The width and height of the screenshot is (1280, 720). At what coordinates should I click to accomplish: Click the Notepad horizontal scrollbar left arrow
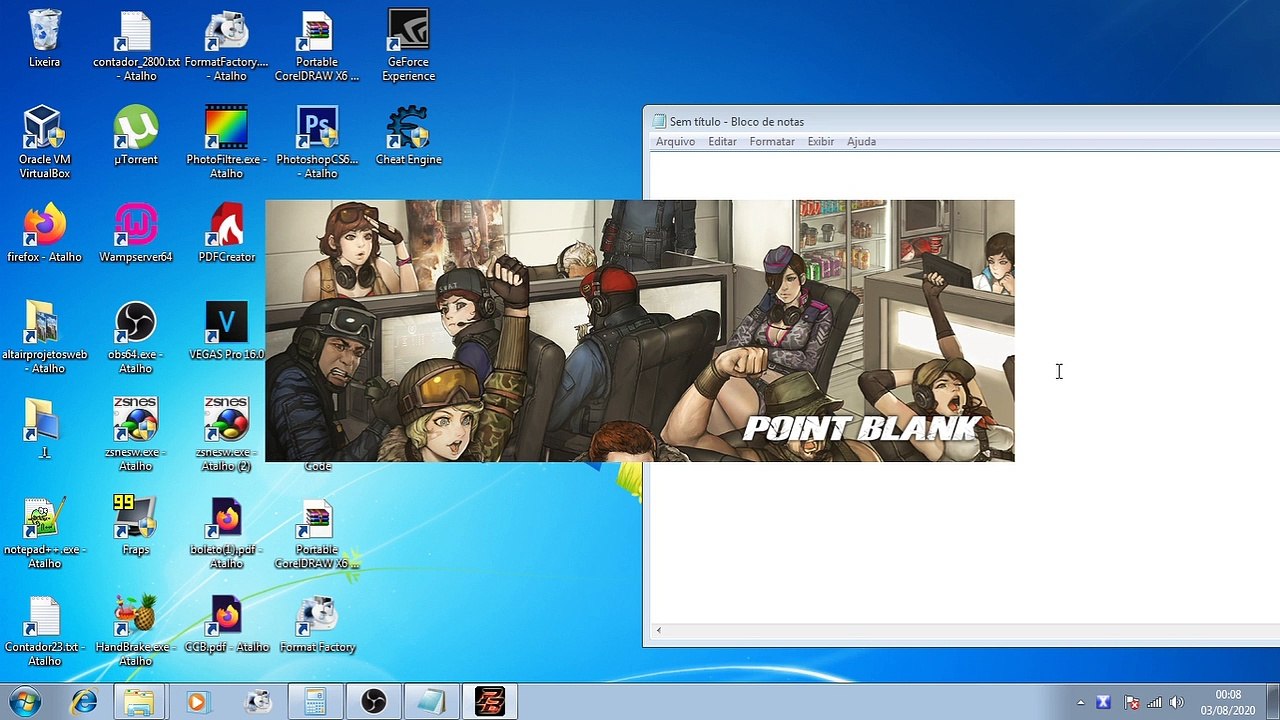(x=658, y=630)
